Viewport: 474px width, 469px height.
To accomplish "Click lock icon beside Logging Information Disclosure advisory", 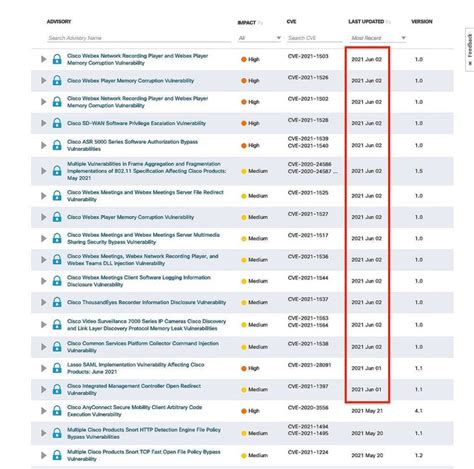I will point(57,281).
